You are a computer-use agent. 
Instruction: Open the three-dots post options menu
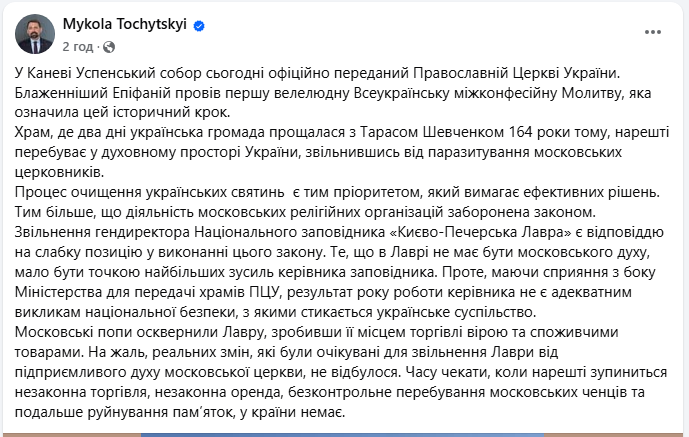pos(653,32)
